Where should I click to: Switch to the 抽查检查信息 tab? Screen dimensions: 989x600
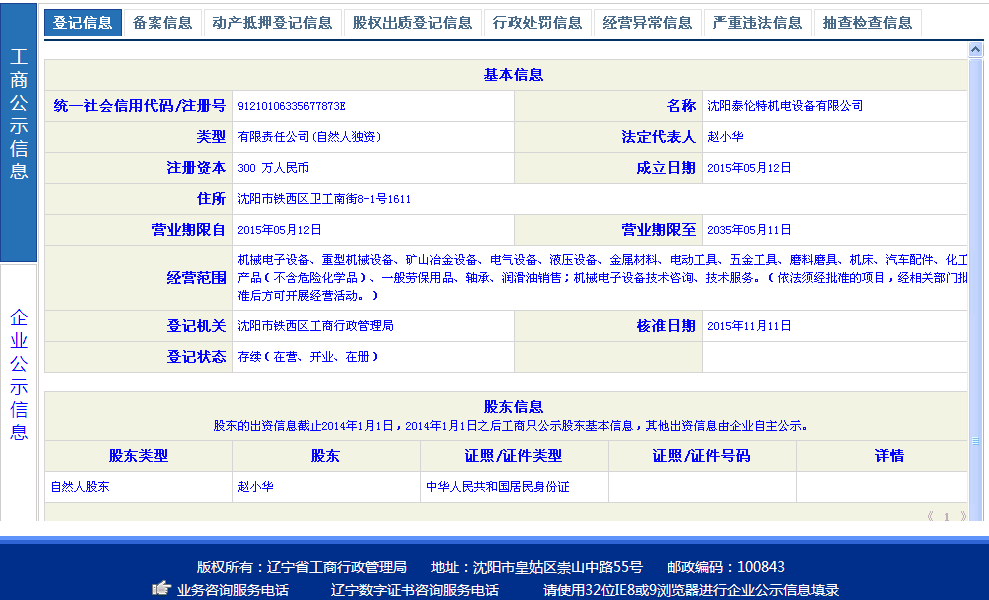point(867,23)
